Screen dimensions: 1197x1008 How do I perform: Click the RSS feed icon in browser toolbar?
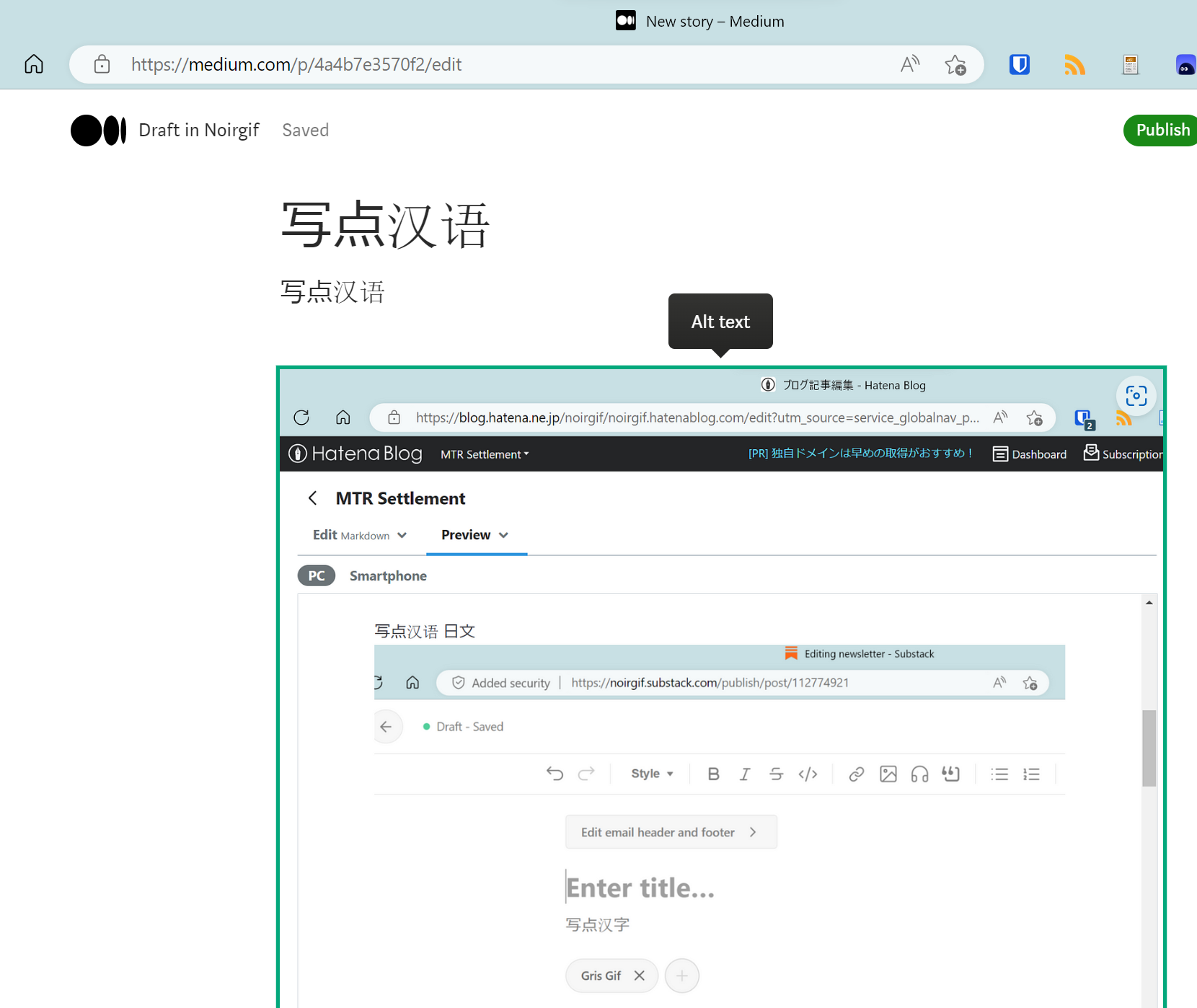pos(1074,64)
